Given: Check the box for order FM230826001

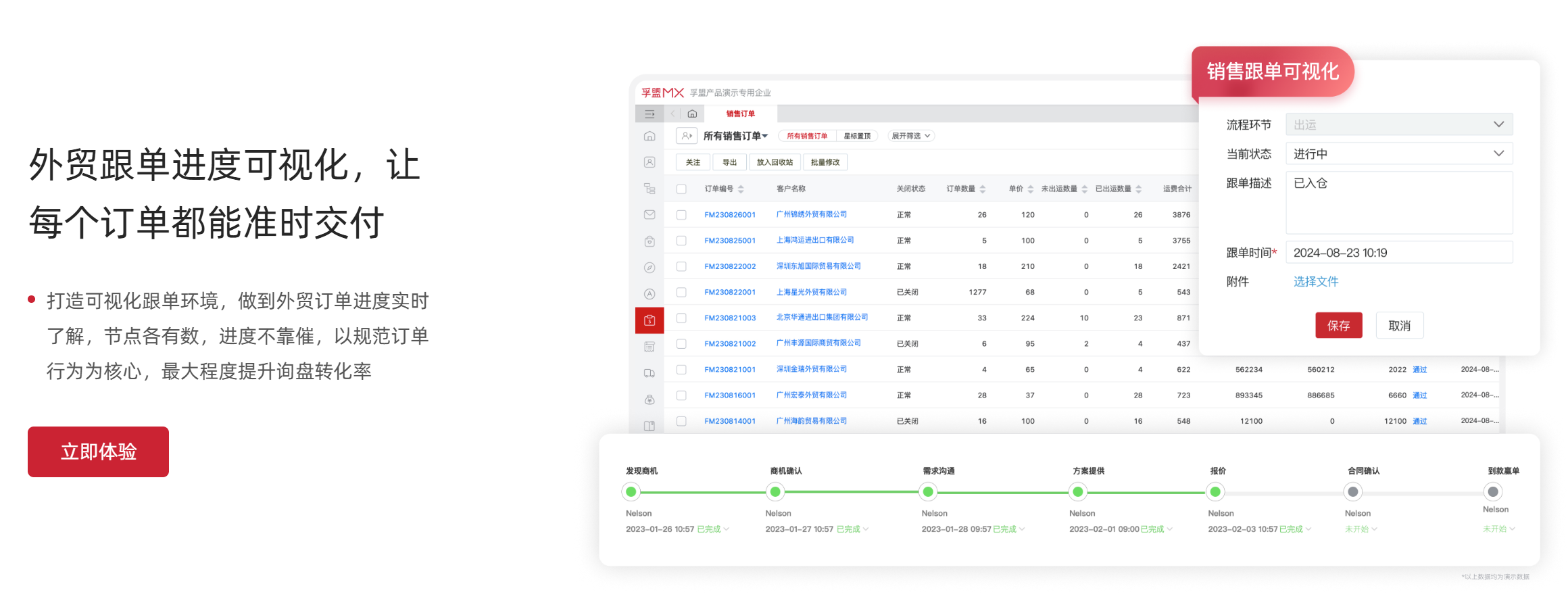Looking at the screenshot, I should click(x=681, y=215).
